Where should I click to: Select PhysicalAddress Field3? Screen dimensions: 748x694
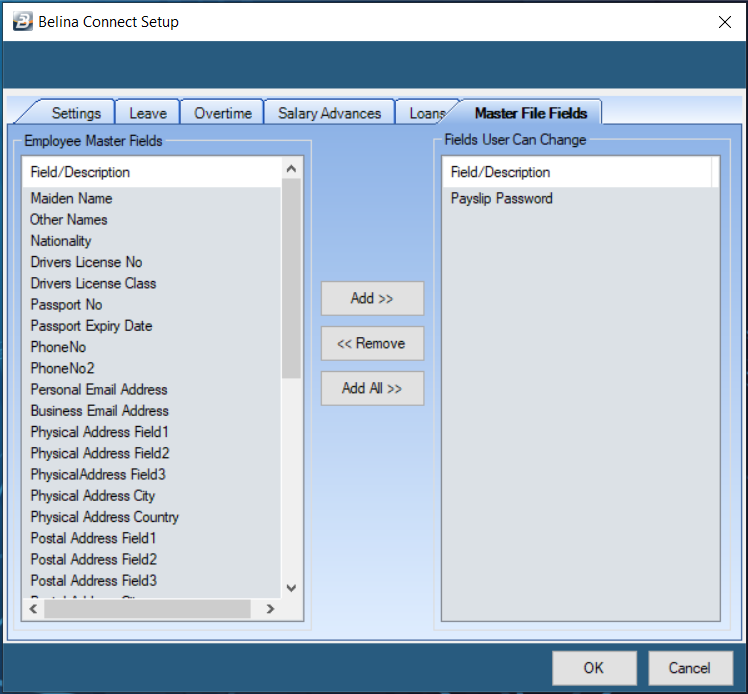click(98, 474)
